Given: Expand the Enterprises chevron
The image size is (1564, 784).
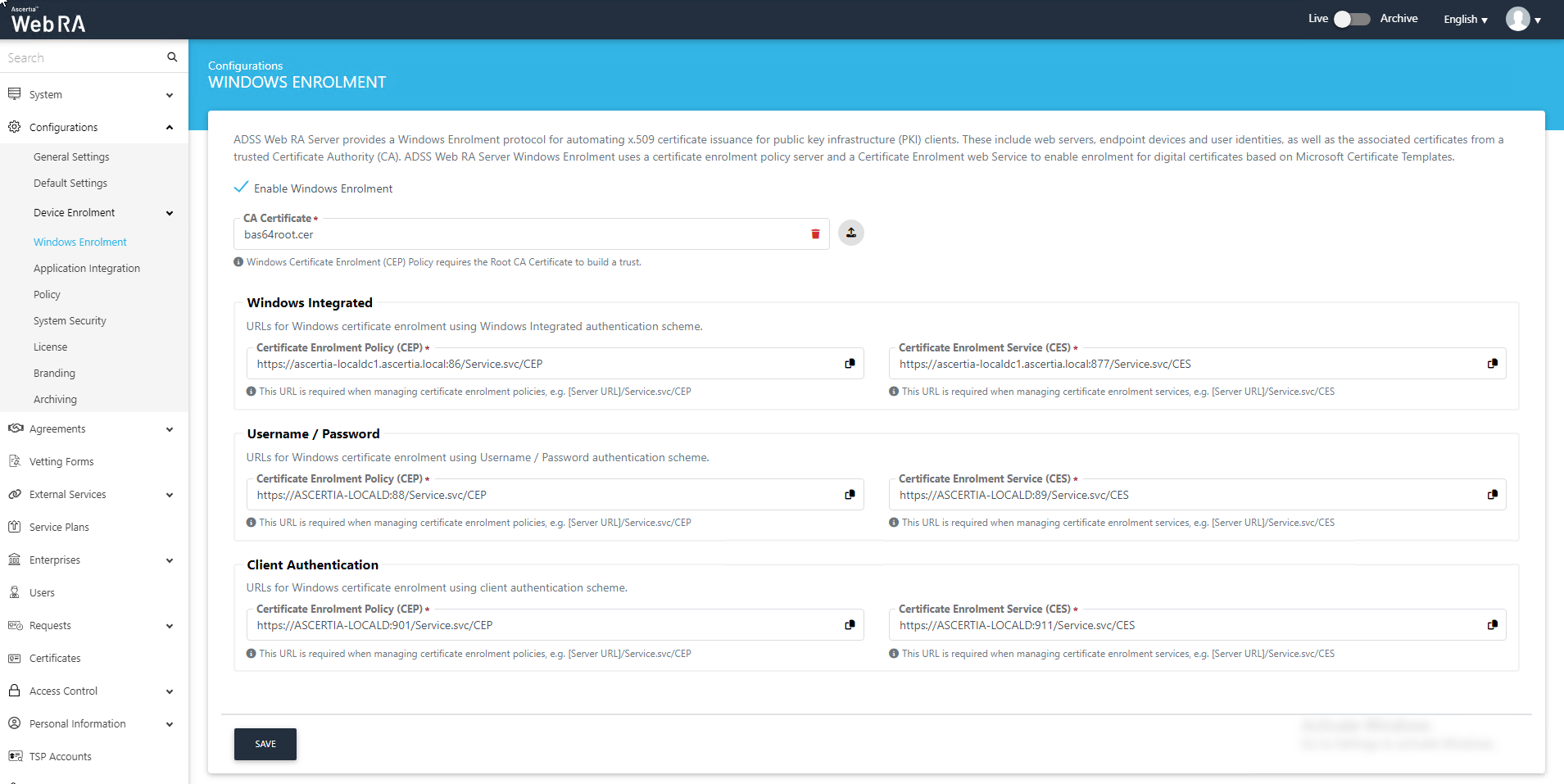Looking at the screenshot, I should click(170, 560).
